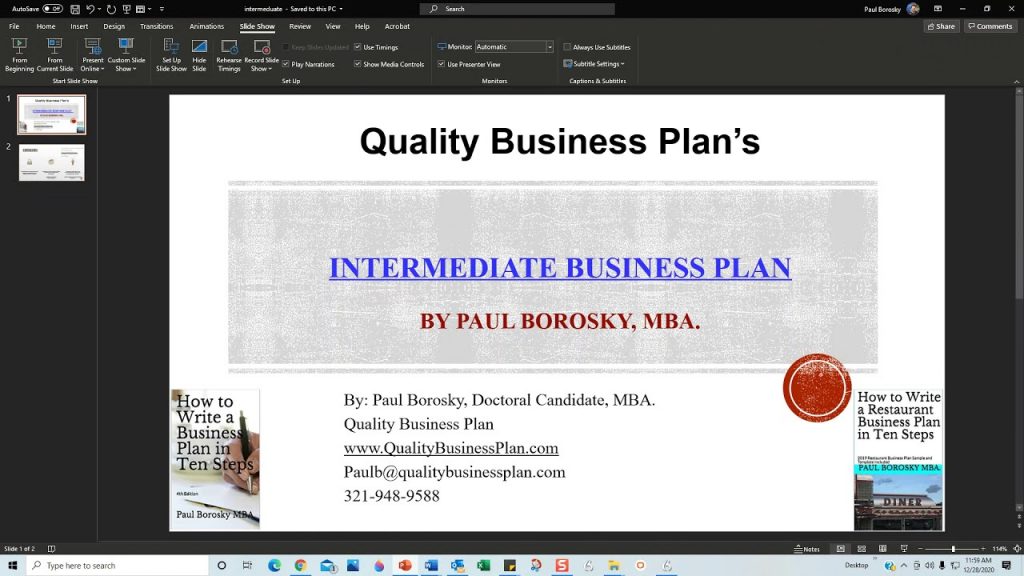Open the File menu
The image size is (1024, 576).
coord(14,26)
